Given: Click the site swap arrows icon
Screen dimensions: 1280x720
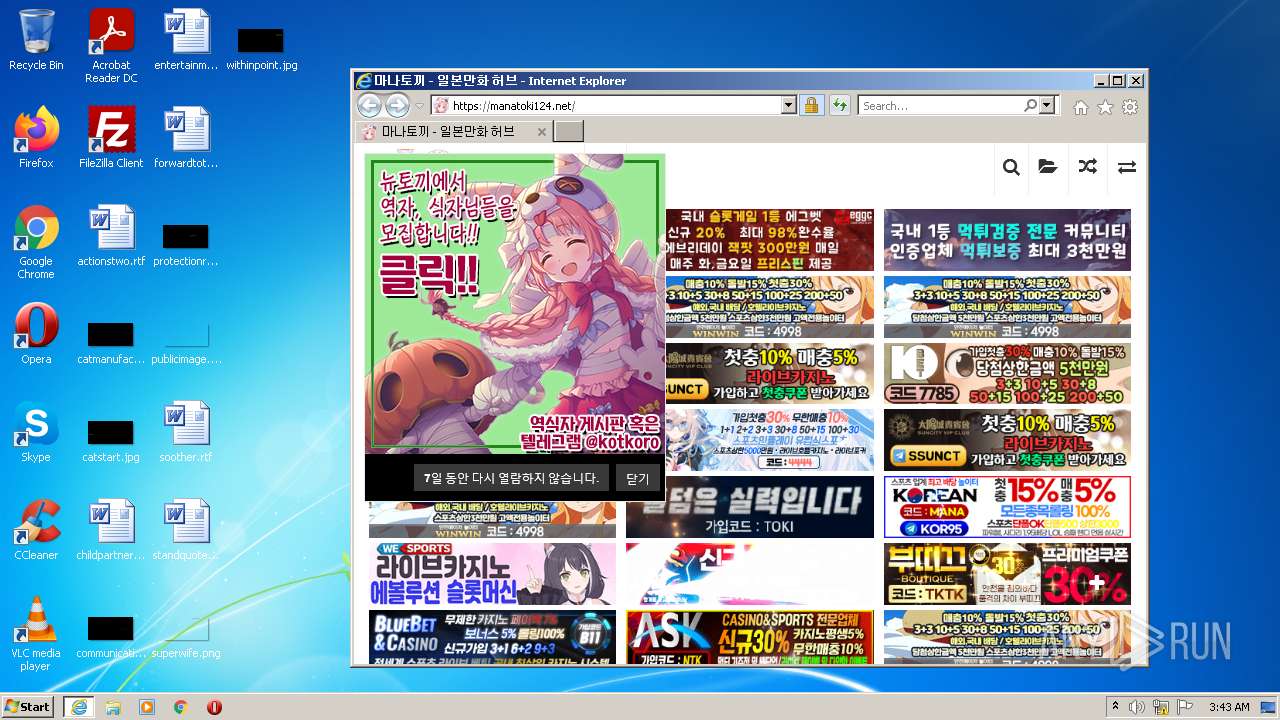Looking at the screenshot, I should pyautogui.click(x=1127, y=167).
